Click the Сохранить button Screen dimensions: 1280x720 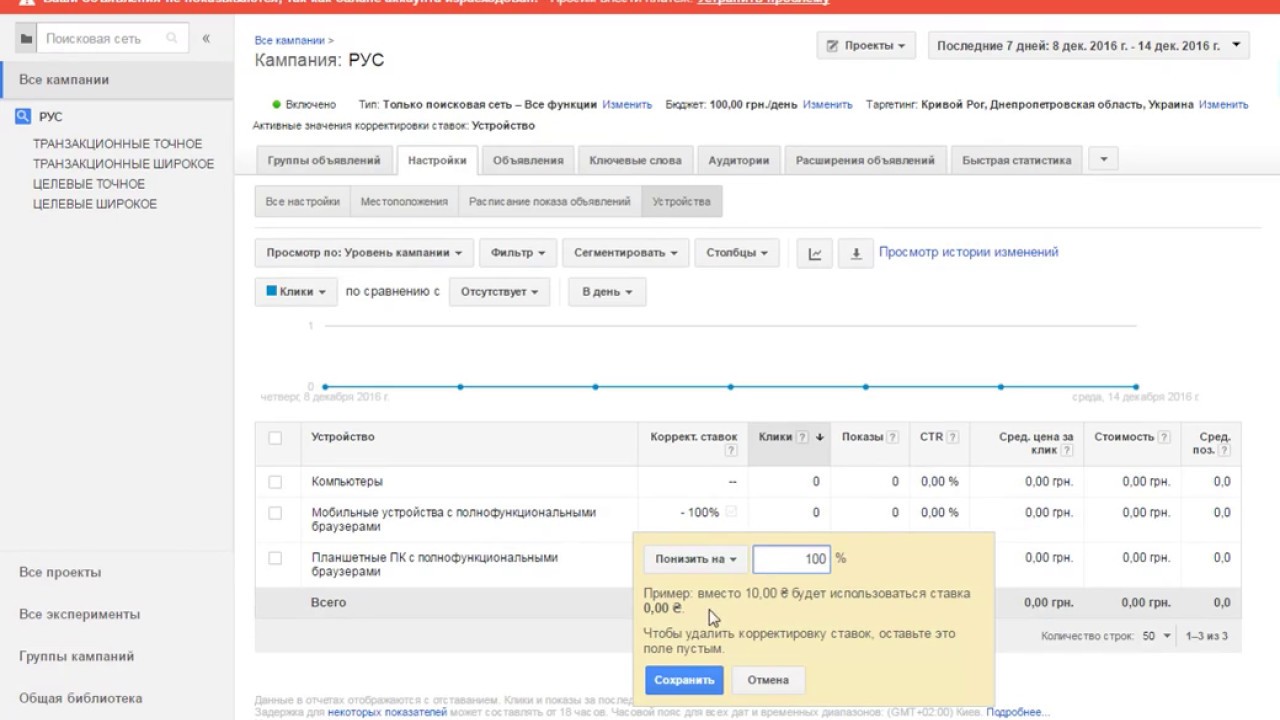(684, 680)
